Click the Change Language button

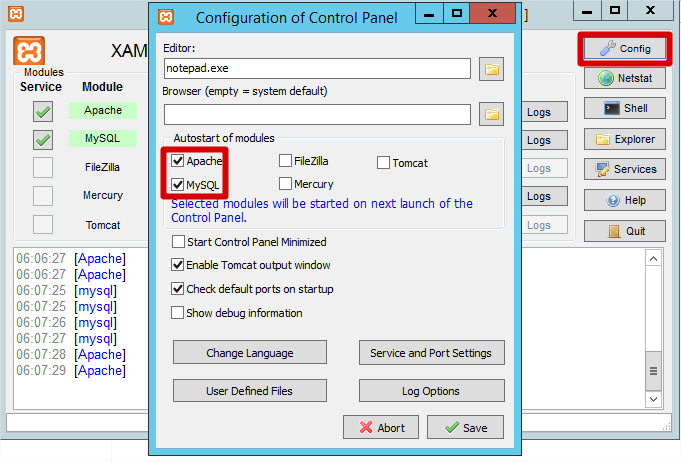[x=249, y=353]
